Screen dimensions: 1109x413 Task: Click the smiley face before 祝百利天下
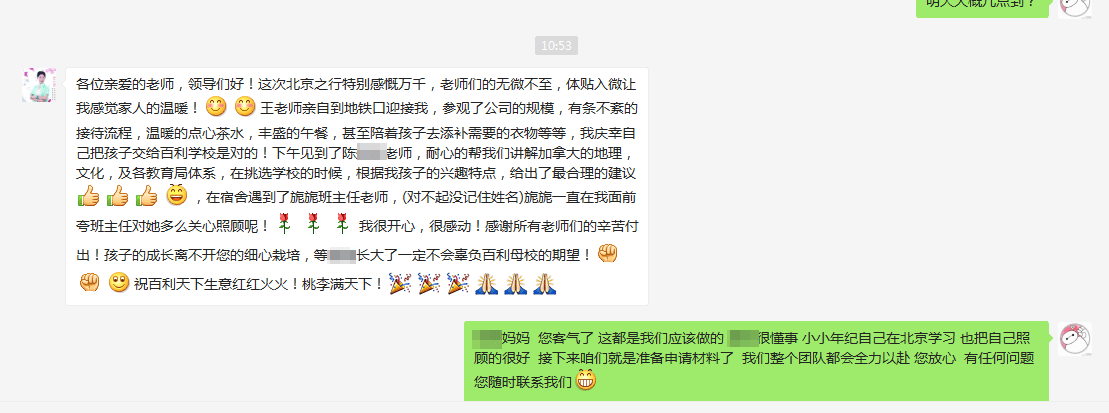click(119, 283)
